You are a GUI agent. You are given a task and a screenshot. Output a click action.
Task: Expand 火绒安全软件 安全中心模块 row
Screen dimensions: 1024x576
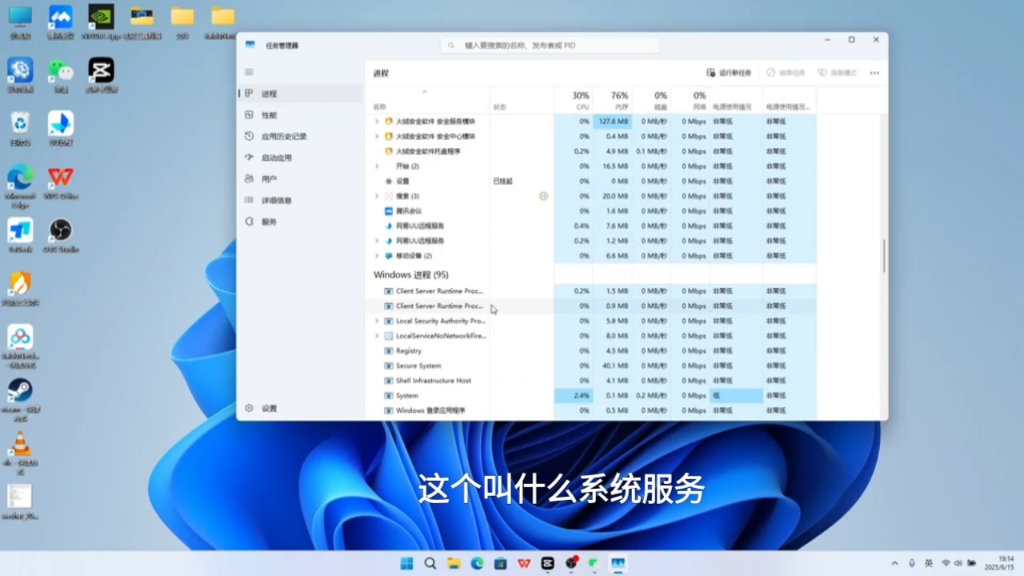click(x=377, y=136)
